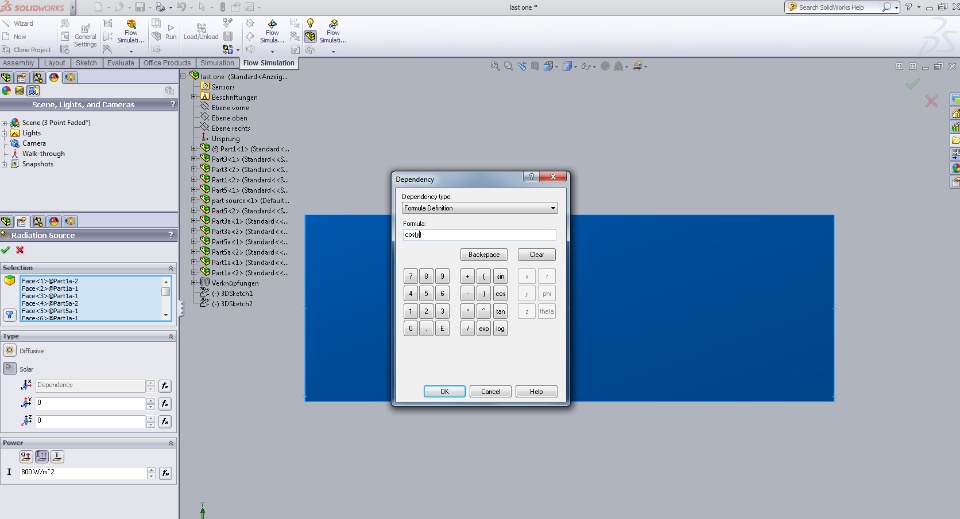
Task: Click the exp function button
Action: coord(484,329)
